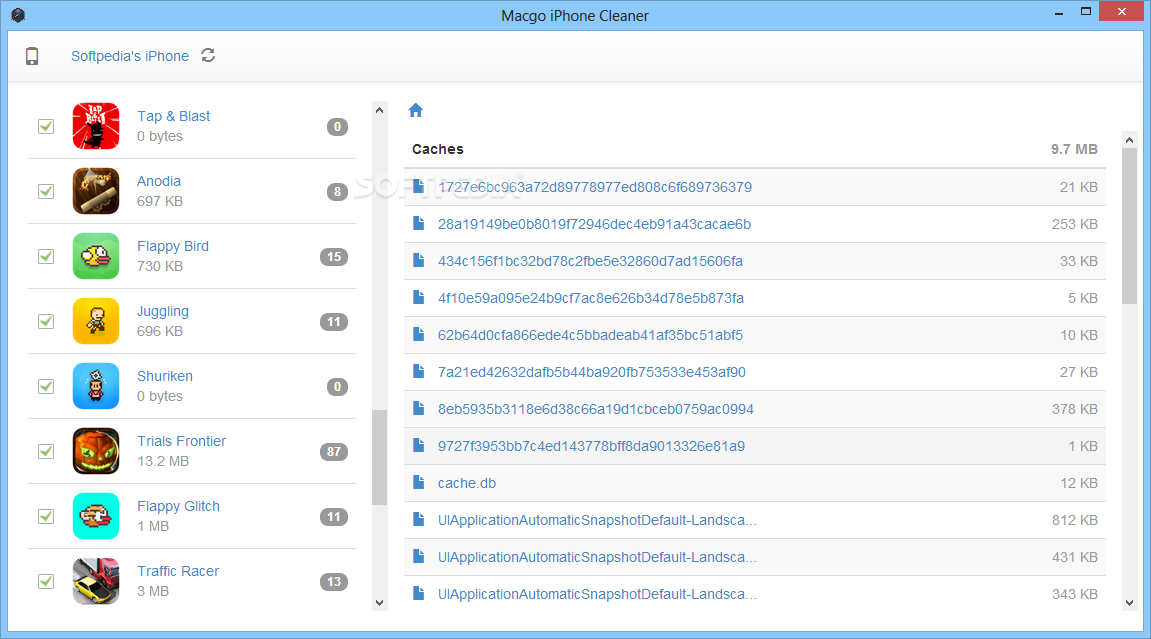Uncheck the Anodia checkbox
1151x639 pixels.
(46, 191)
